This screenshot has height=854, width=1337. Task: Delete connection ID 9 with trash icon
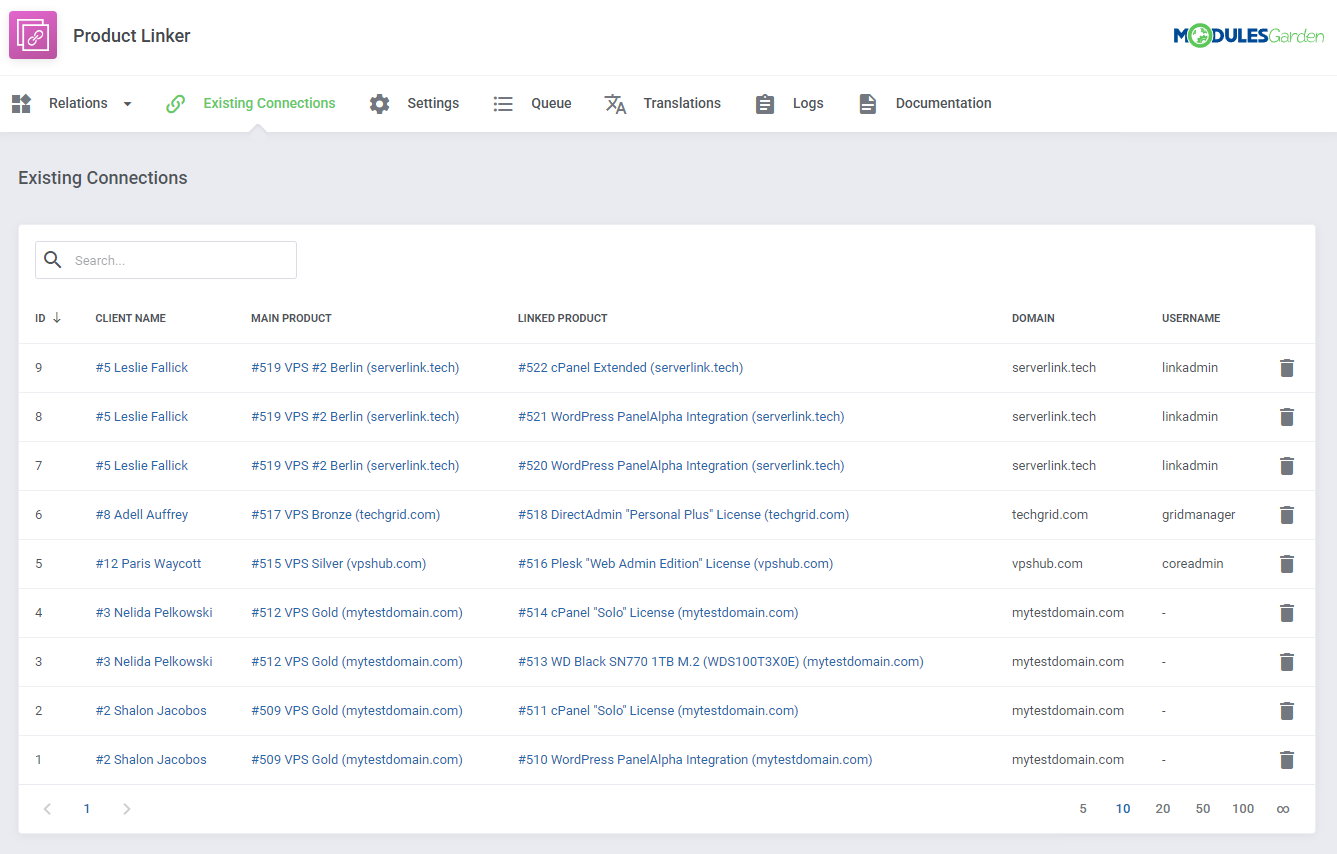tap(1286, 367)
